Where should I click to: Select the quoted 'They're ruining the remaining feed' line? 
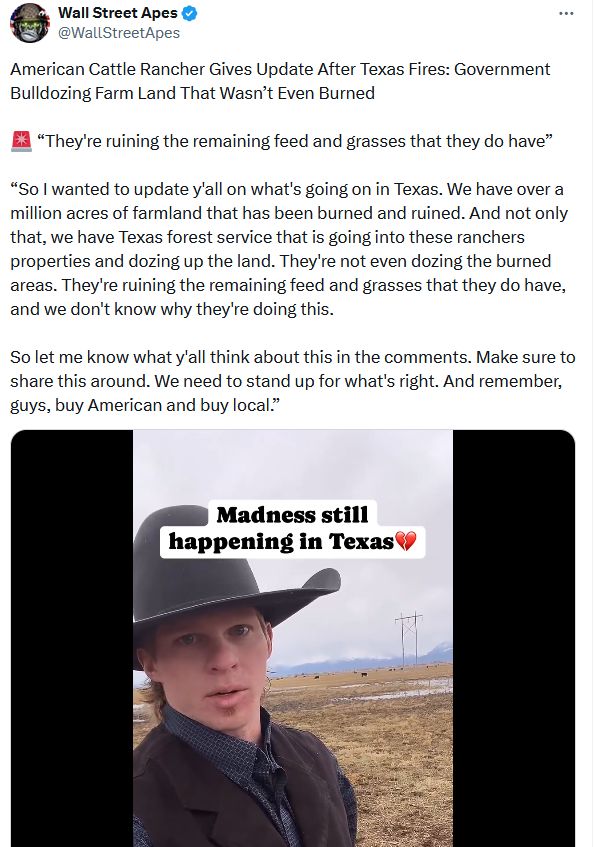(295, 141)
